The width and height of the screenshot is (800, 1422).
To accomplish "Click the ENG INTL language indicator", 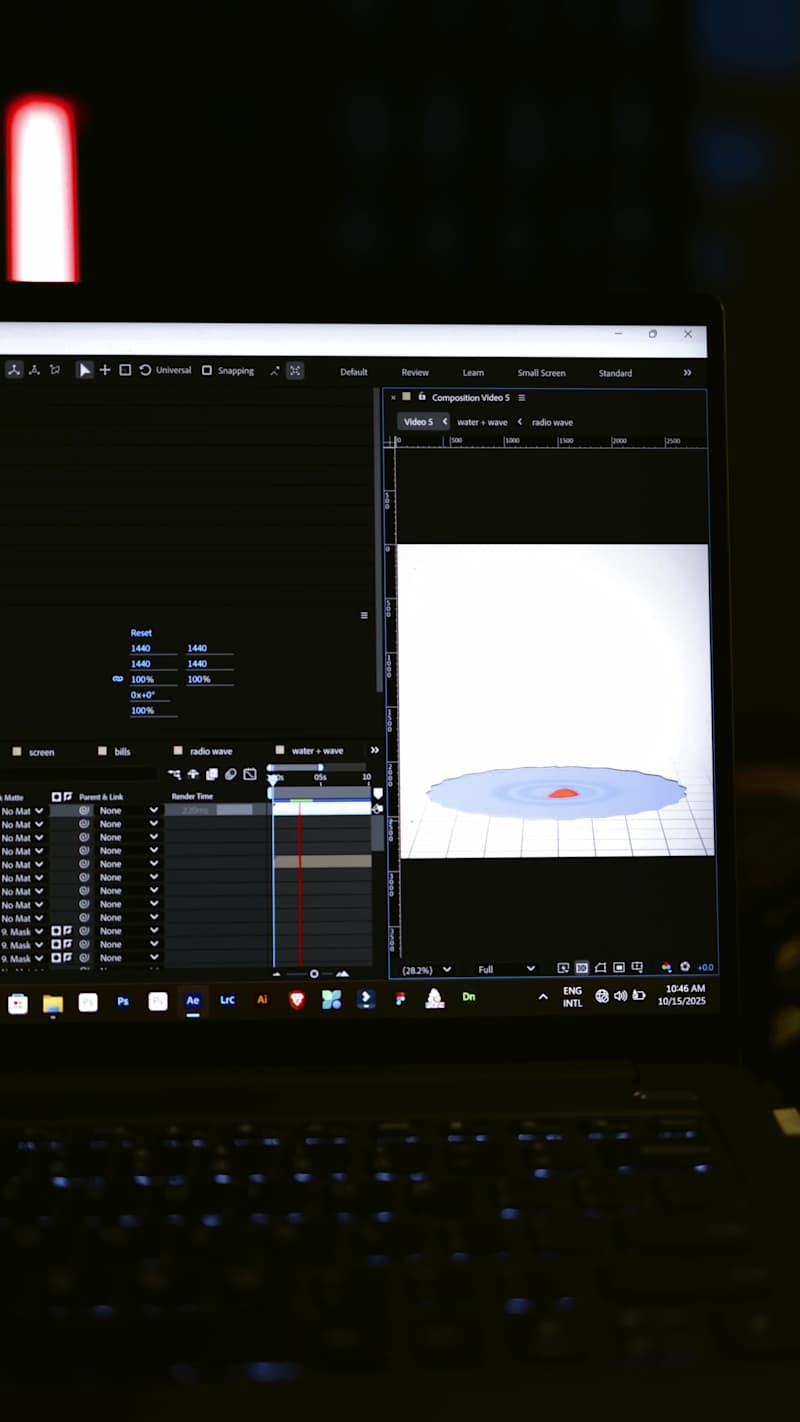I will coord(572,997).
